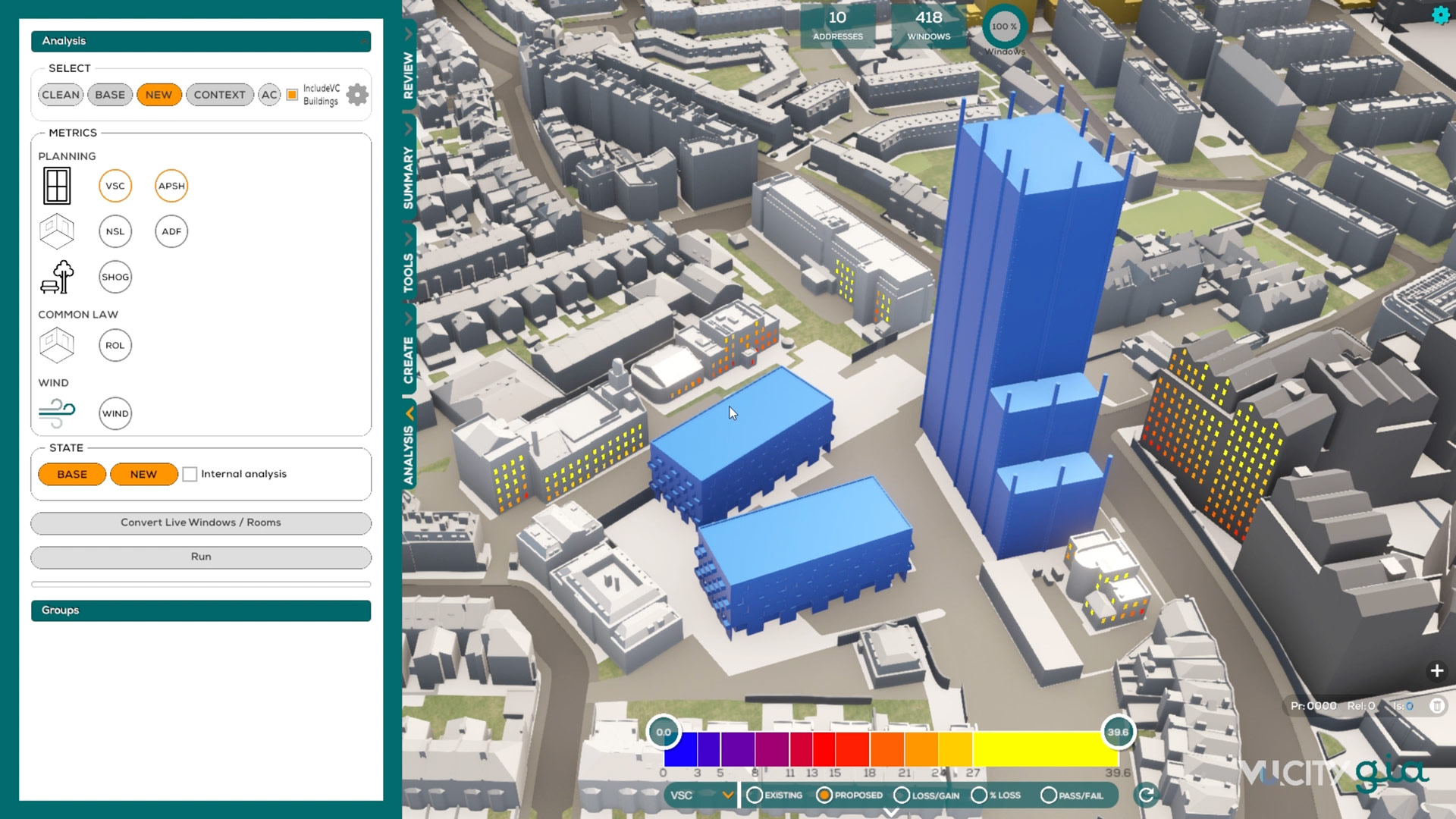Image resolution: width=1456 pixels, height=819 pixels.
Task: Pick the ADF metric circle
Action: [171, 231]
